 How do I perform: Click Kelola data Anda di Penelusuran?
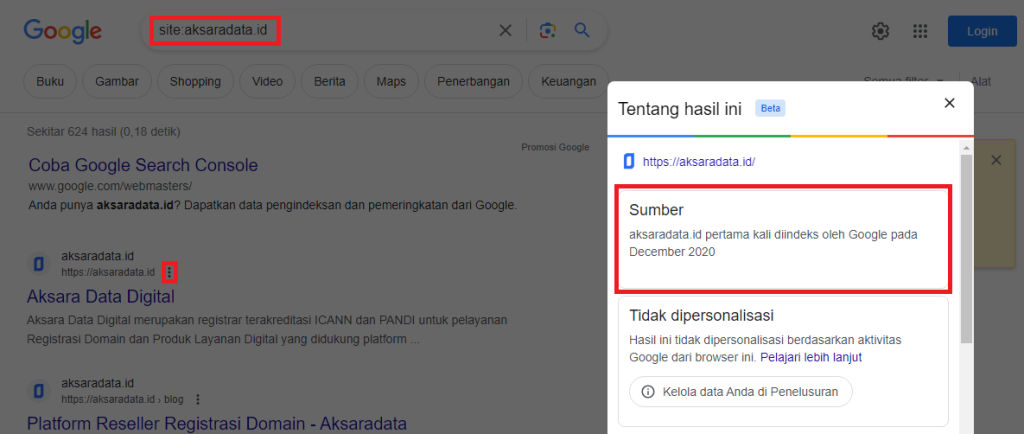click(x=741, y=392)
